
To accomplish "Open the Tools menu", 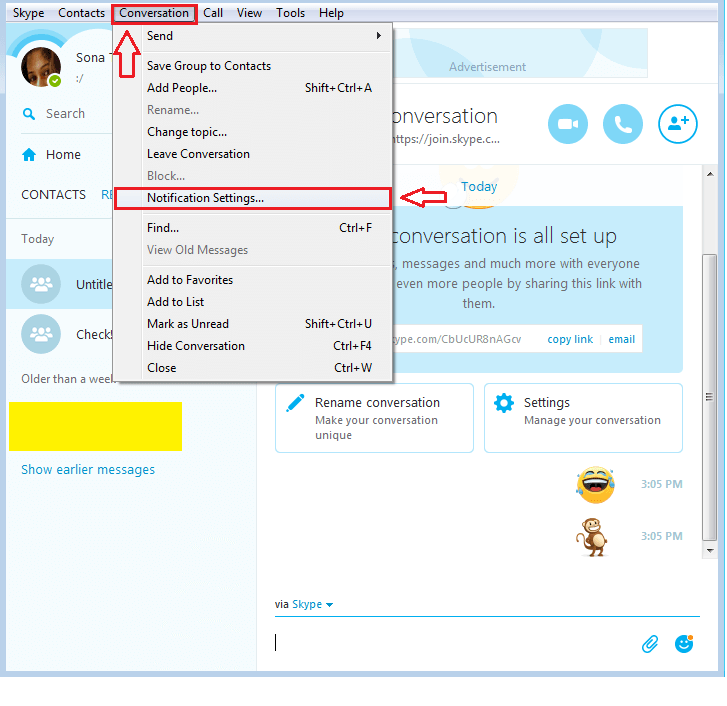I will 290,13.
